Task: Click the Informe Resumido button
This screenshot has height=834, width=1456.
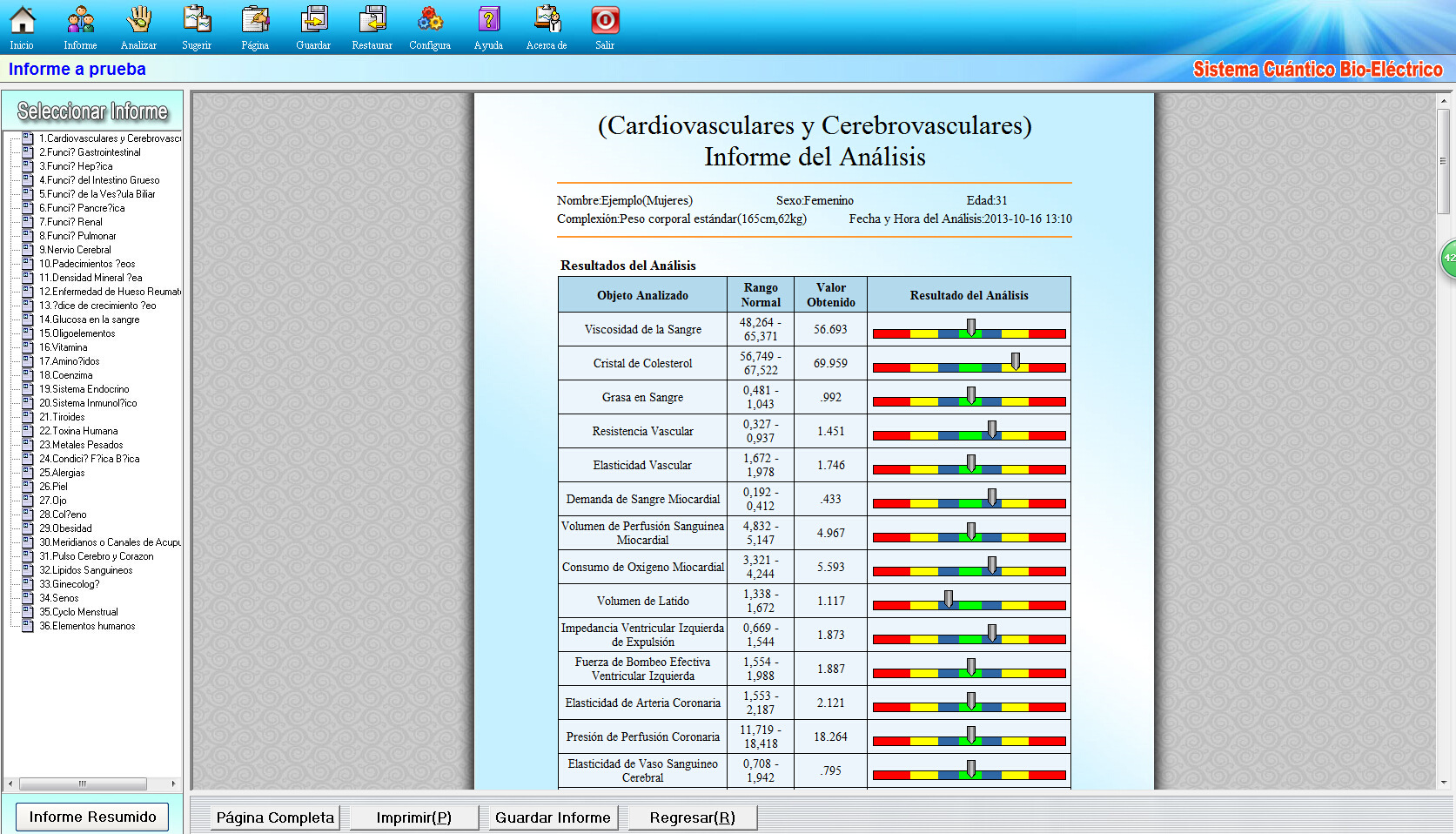Action: tap(92, 817)
